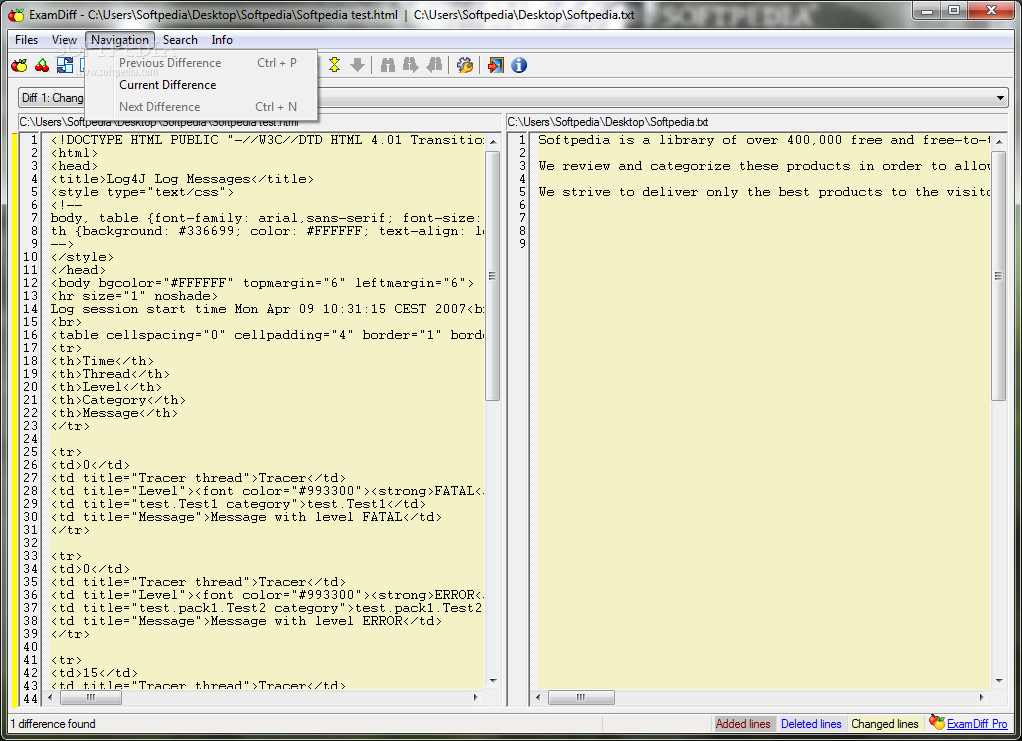Image resolution: width=1022 pixels, height=741 pixels.
Task: Open the Files menu
Action: 27,40
